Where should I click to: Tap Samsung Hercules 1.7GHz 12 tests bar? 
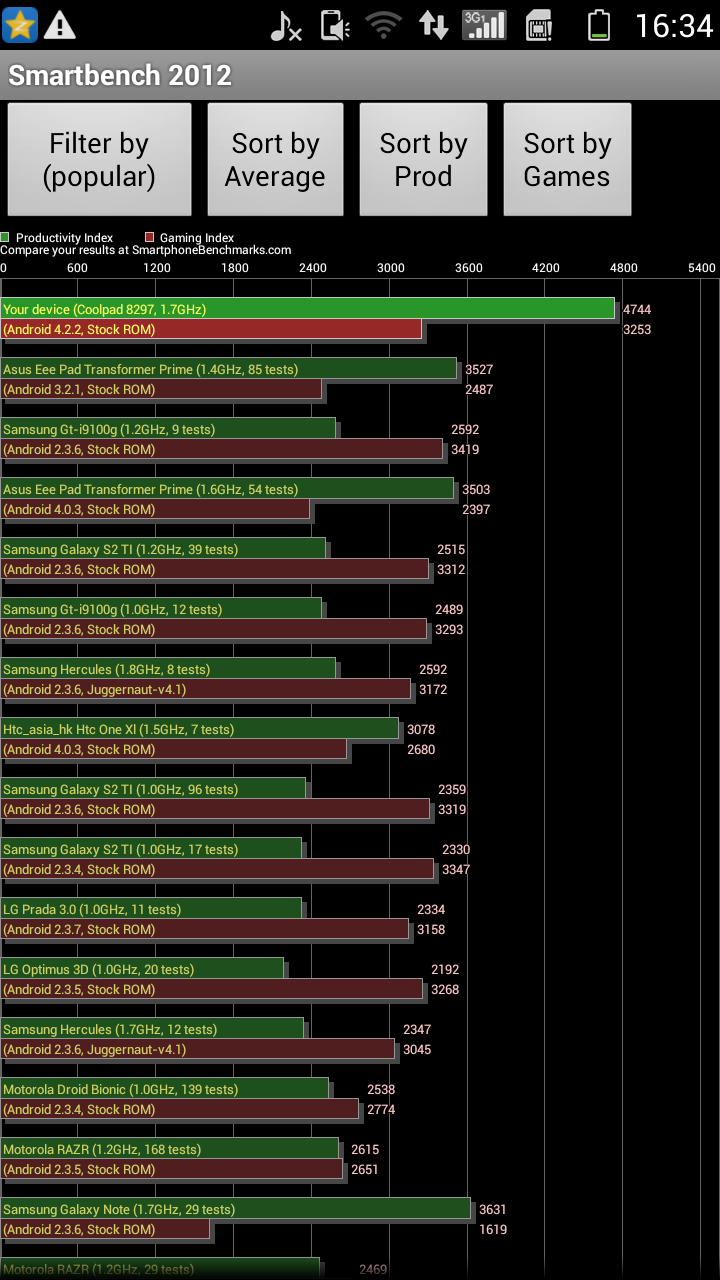click(x=152, y=1029)
